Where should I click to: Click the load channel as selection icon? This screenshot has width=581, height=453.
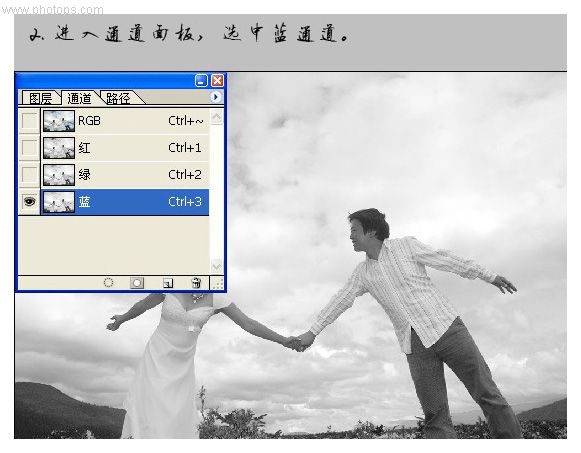(x=108, y=283)
